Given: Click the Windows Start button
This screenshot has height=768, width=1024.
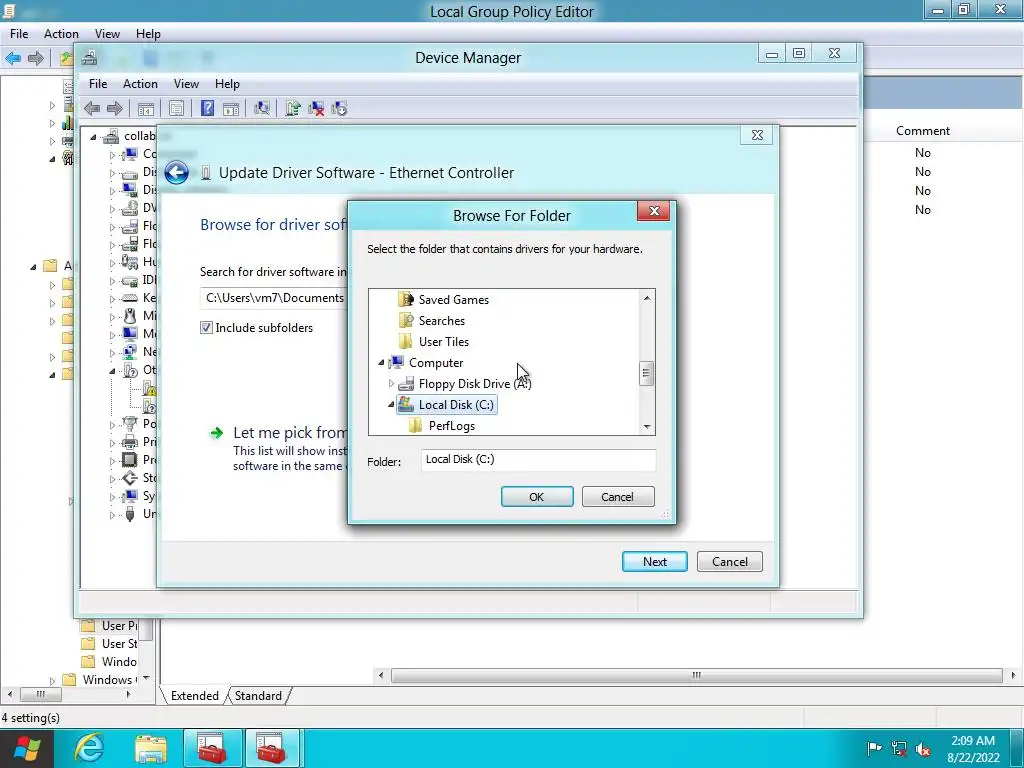Looking at the screenshot, I should 26,748.
